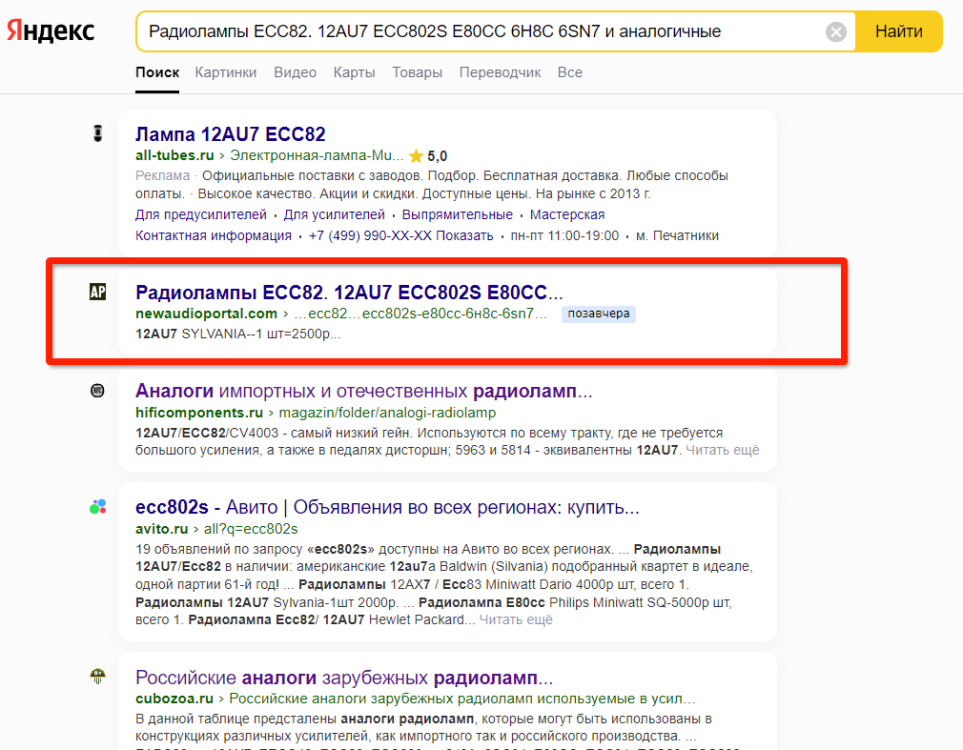Open the Переводчик tab

pyautogui.click(x=500, y=72)
